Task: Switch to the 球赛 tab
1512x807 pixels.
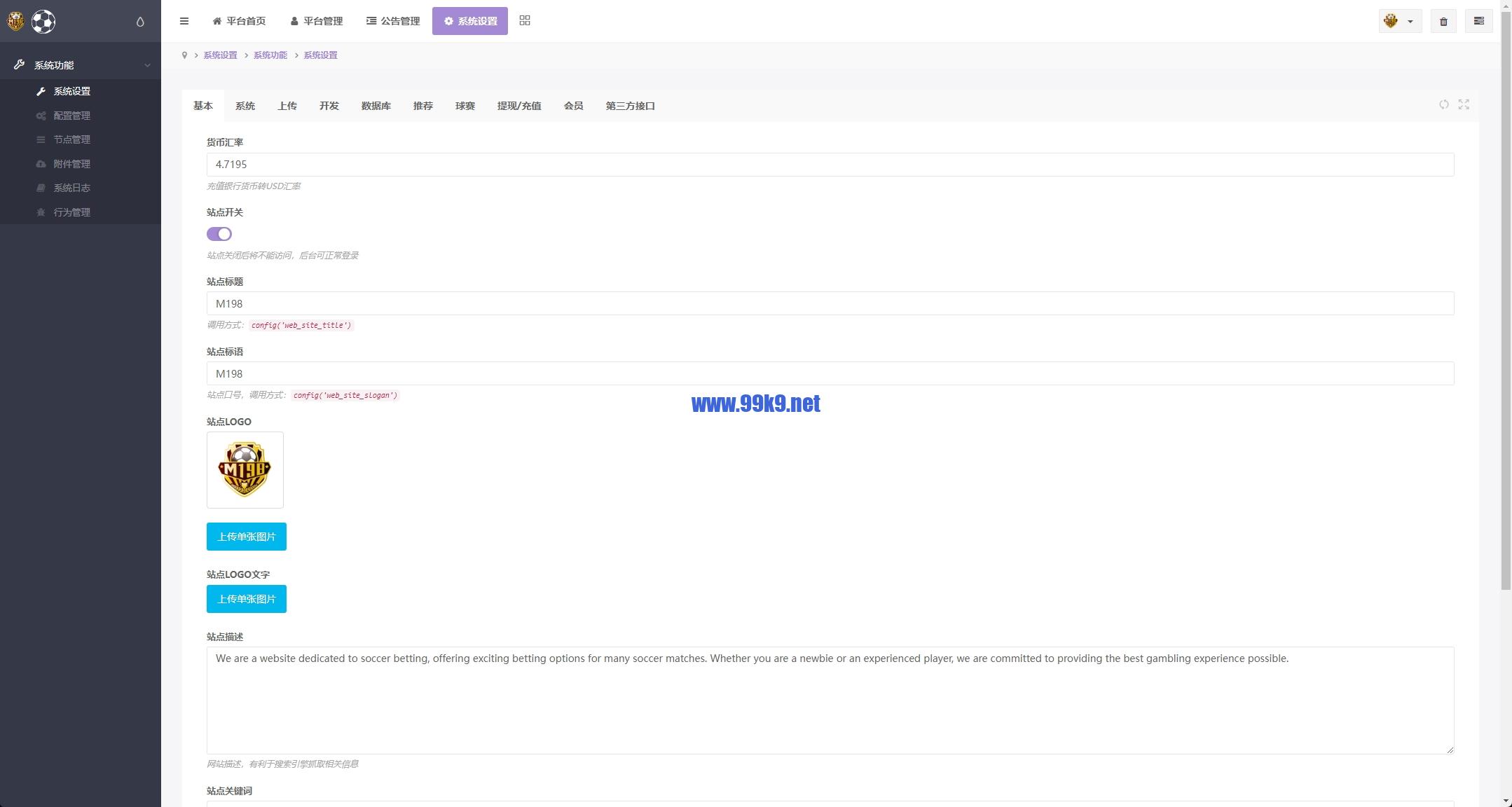Action: coord(465,106)
